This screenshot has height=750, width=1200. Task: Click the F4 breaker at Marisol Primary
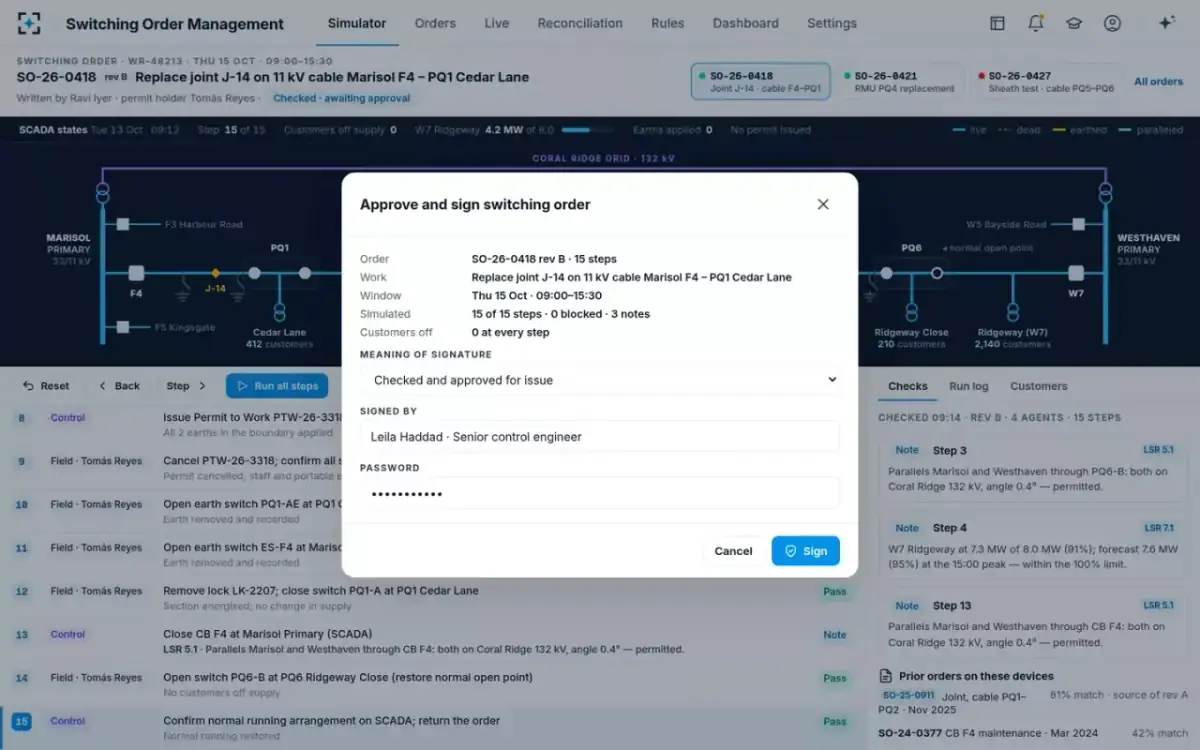click(136, 273)
